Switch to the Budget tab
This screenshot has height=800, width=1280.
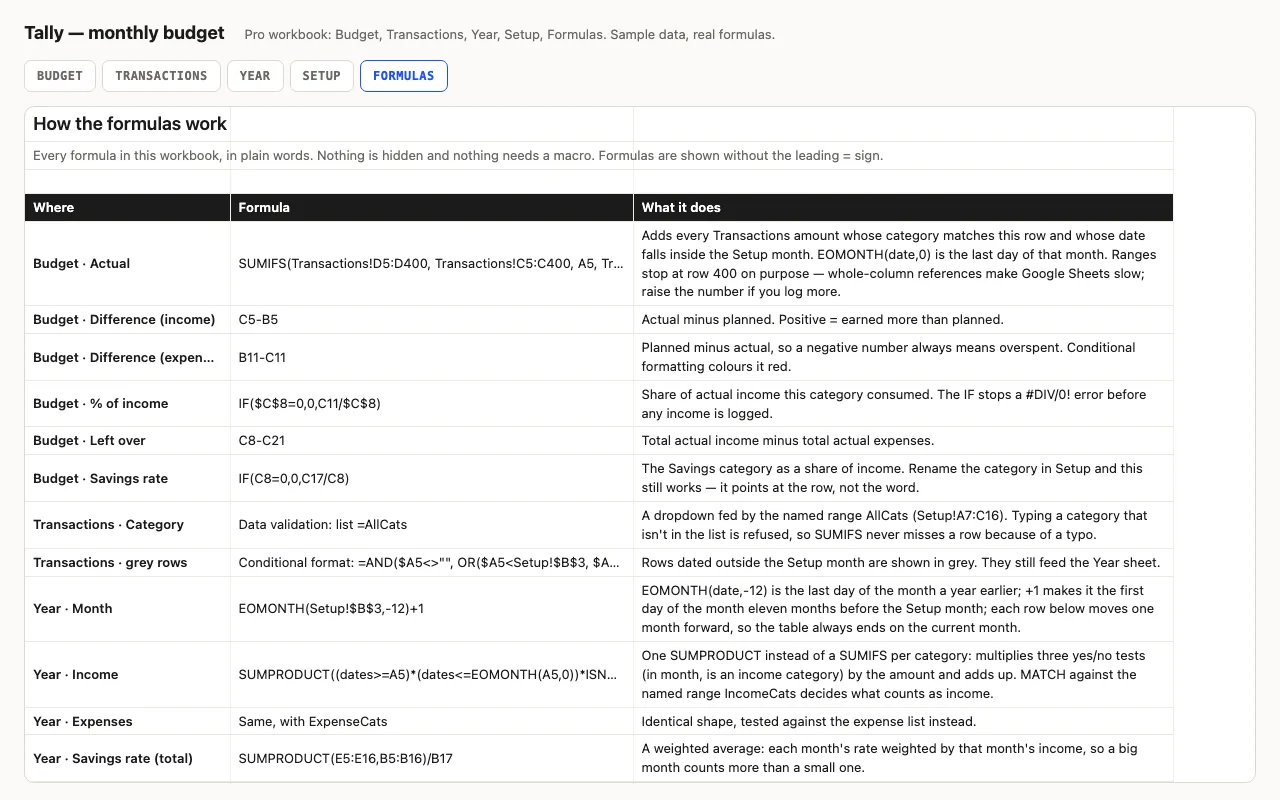(x=60, y=76)
